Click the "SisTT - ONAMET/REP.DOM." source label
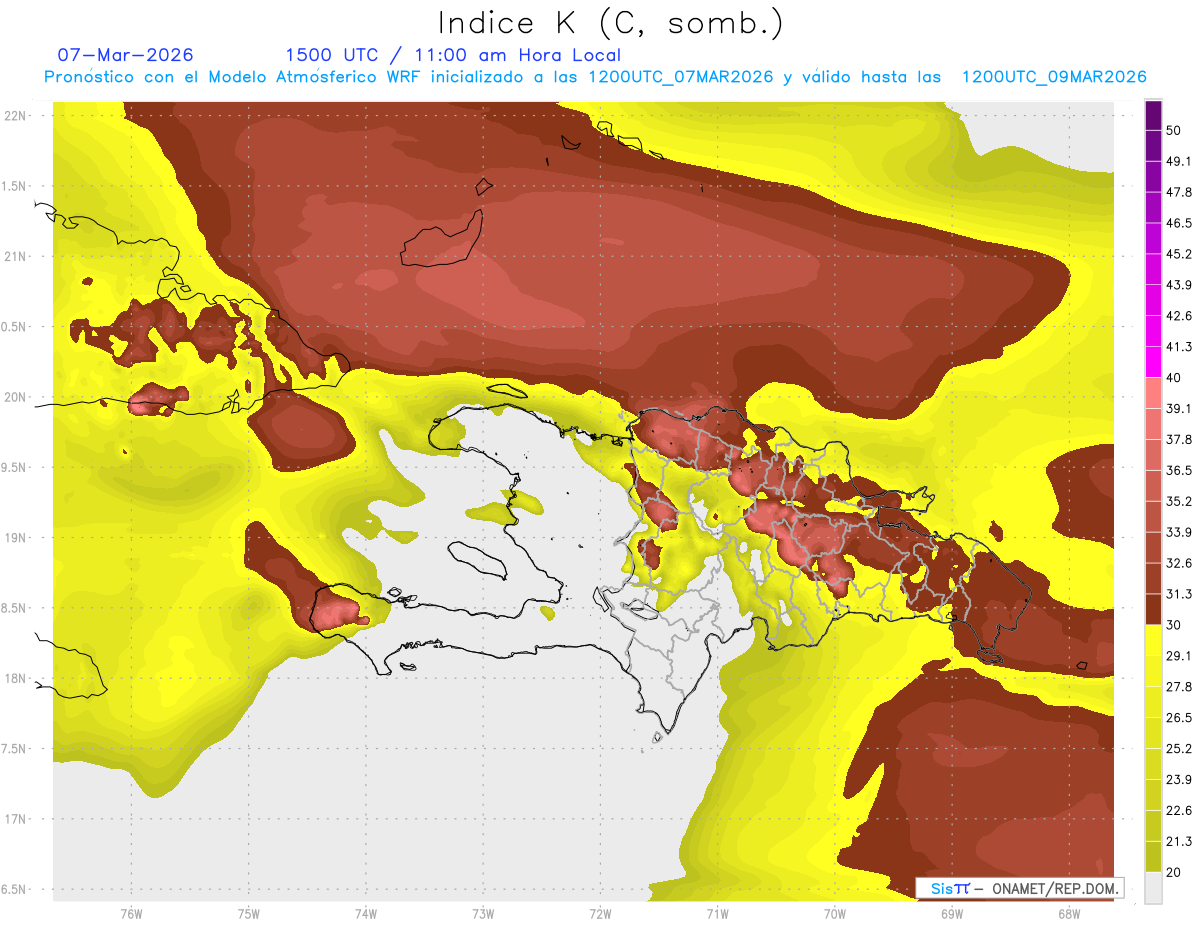1200x927 pixels. [x=1022, y=888]
